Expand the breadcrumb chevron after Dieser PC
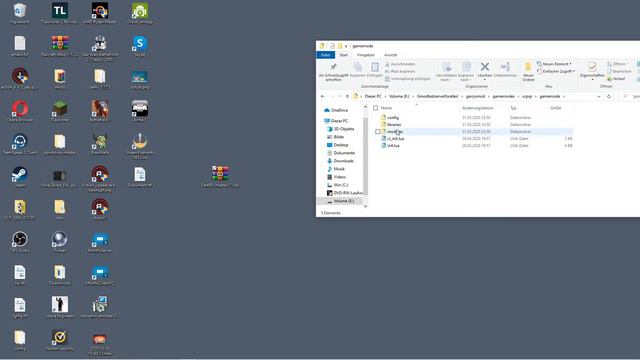 [x=385, y=96]
